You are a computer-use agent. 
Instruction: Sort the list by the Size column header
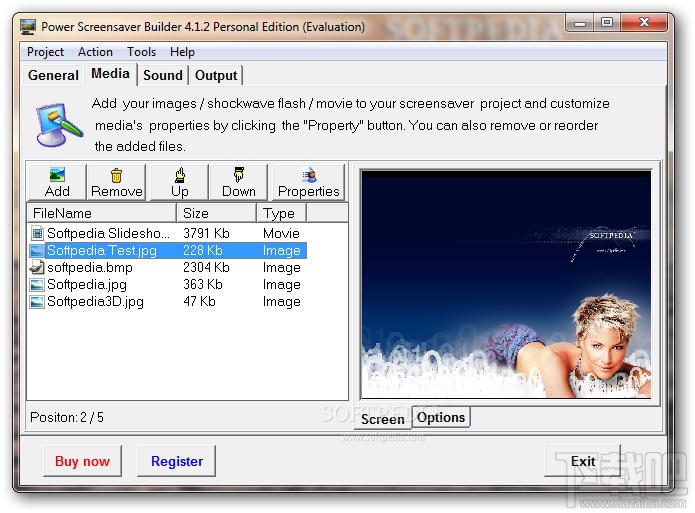(216, 213)
